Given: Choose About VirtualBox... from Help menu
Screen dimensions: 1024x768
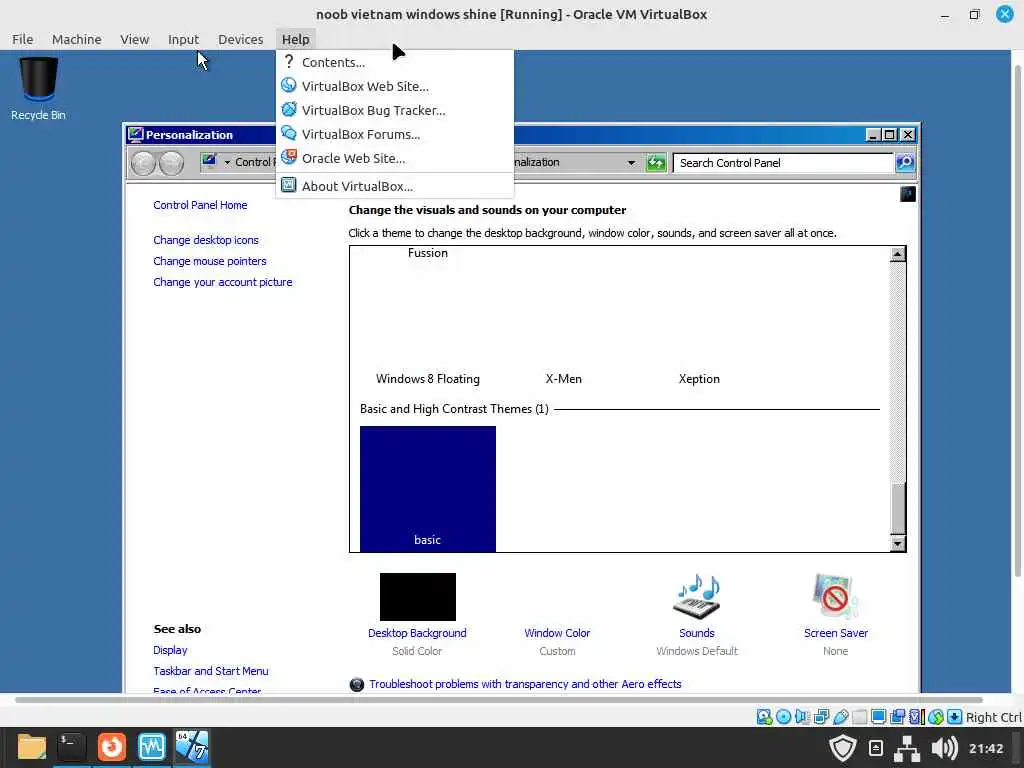Looking at the screenshot, I should (394, 186).
